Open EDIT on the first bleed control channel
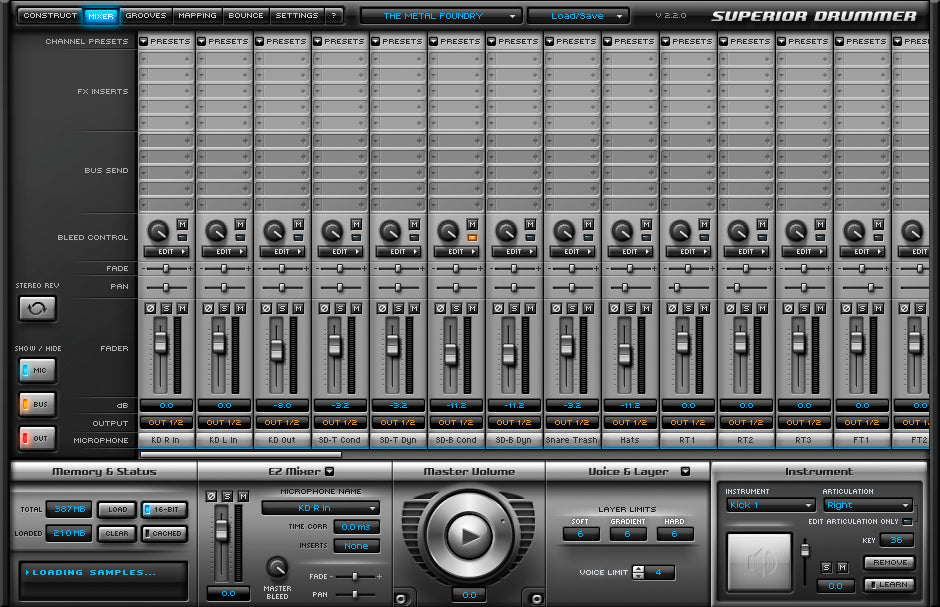Viewport: 940px width, 607px height. (164, 251)
